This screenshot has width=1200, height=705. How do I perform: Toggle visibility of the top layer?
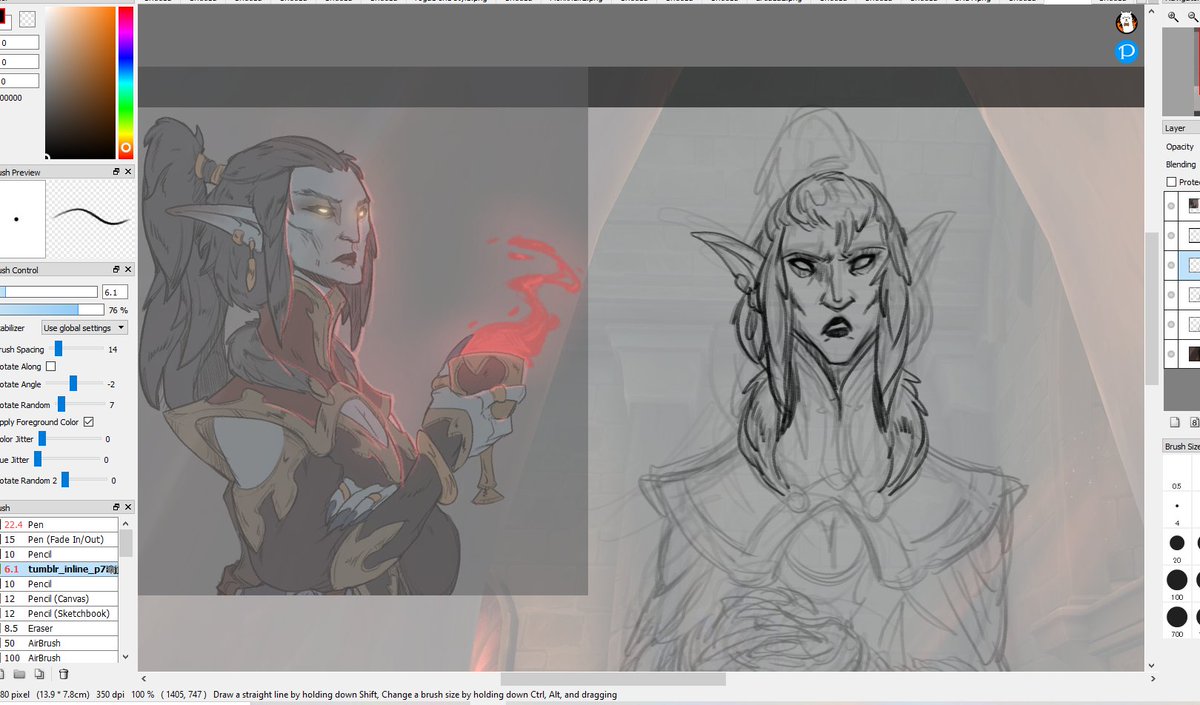click(1171, 206)
